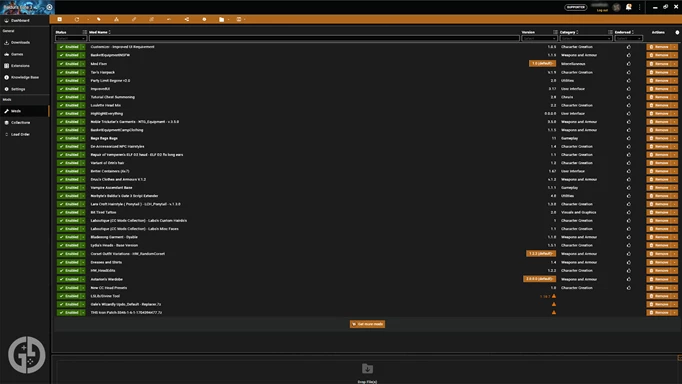Endorse Party Limit Begone with thumbs-up icon
Image resolution: width=682 pixels, height=384 pixels.
[629, 80]
